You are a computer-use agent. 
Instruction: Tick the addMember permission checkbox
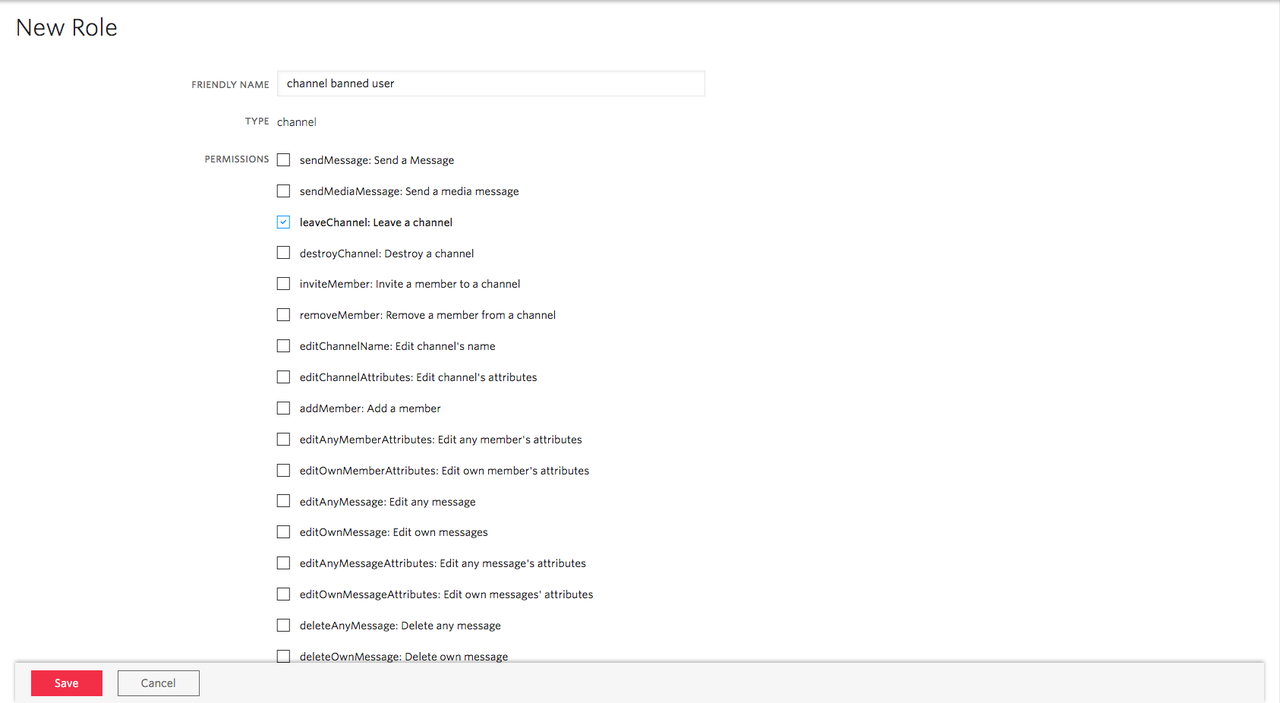[284, 408]
